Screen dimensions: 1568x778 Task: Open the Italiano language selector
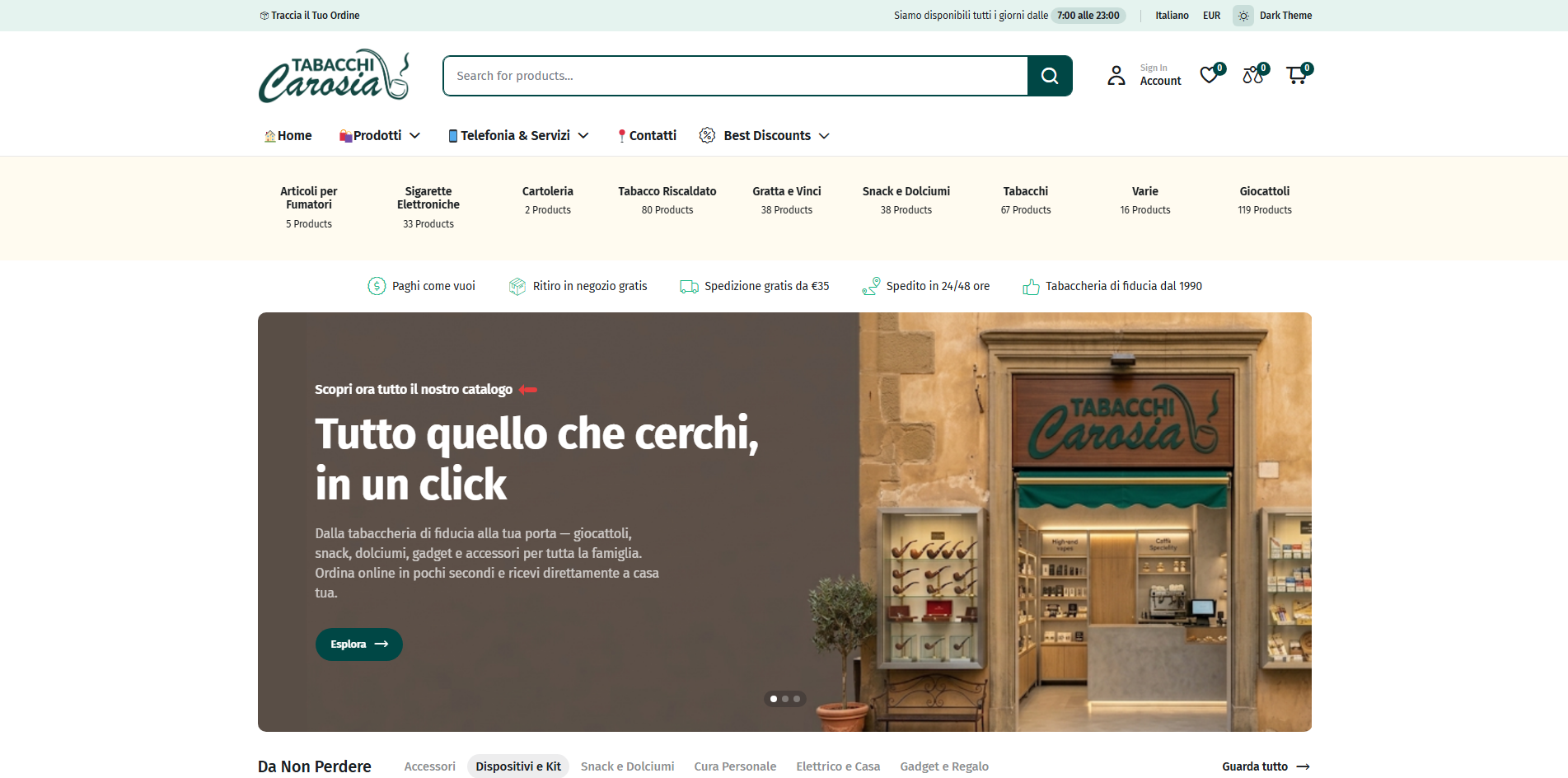[1172, 16]
